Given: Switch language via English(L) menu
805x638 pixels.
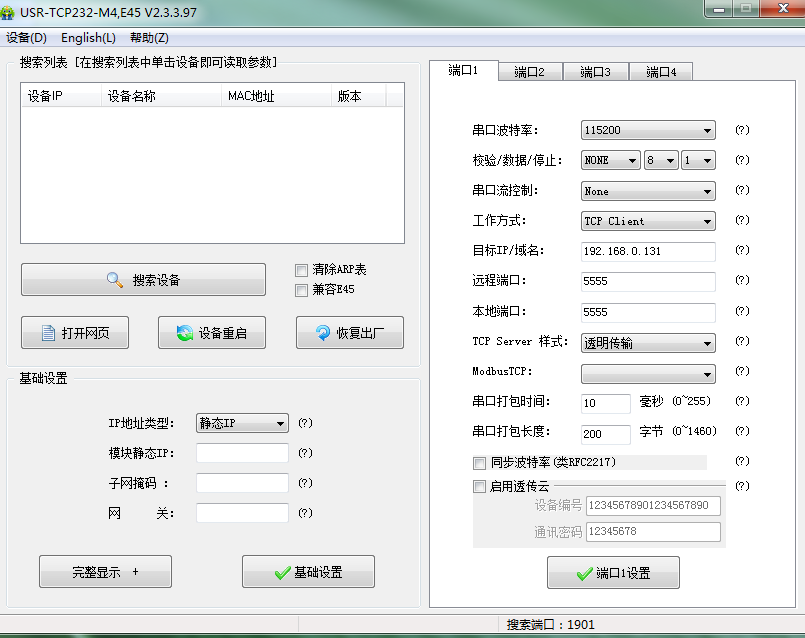Looking at the screenshot, I should pos(88,38).
